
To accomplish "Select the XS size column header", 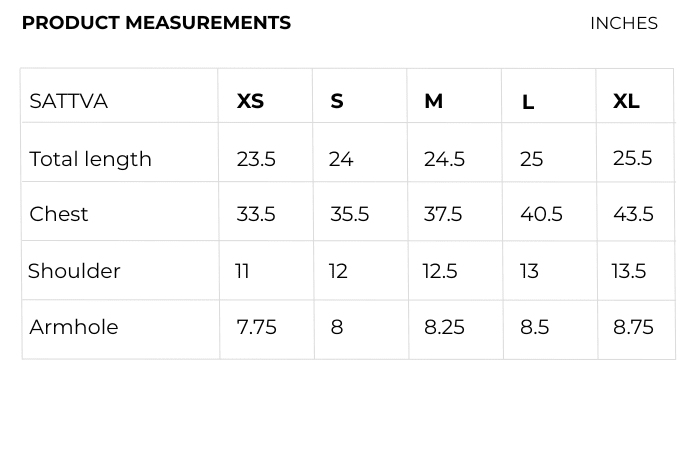I will 250,101.
